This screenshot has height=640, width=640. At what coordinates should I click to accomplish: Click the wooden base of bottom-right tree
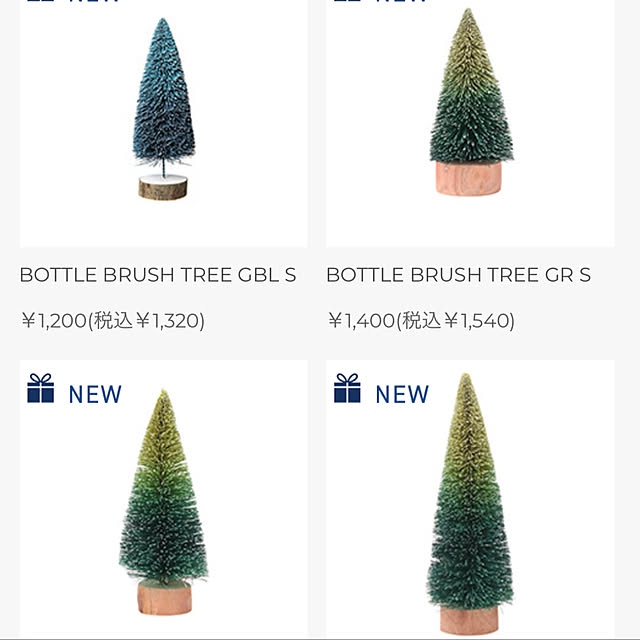pos(469,620)
